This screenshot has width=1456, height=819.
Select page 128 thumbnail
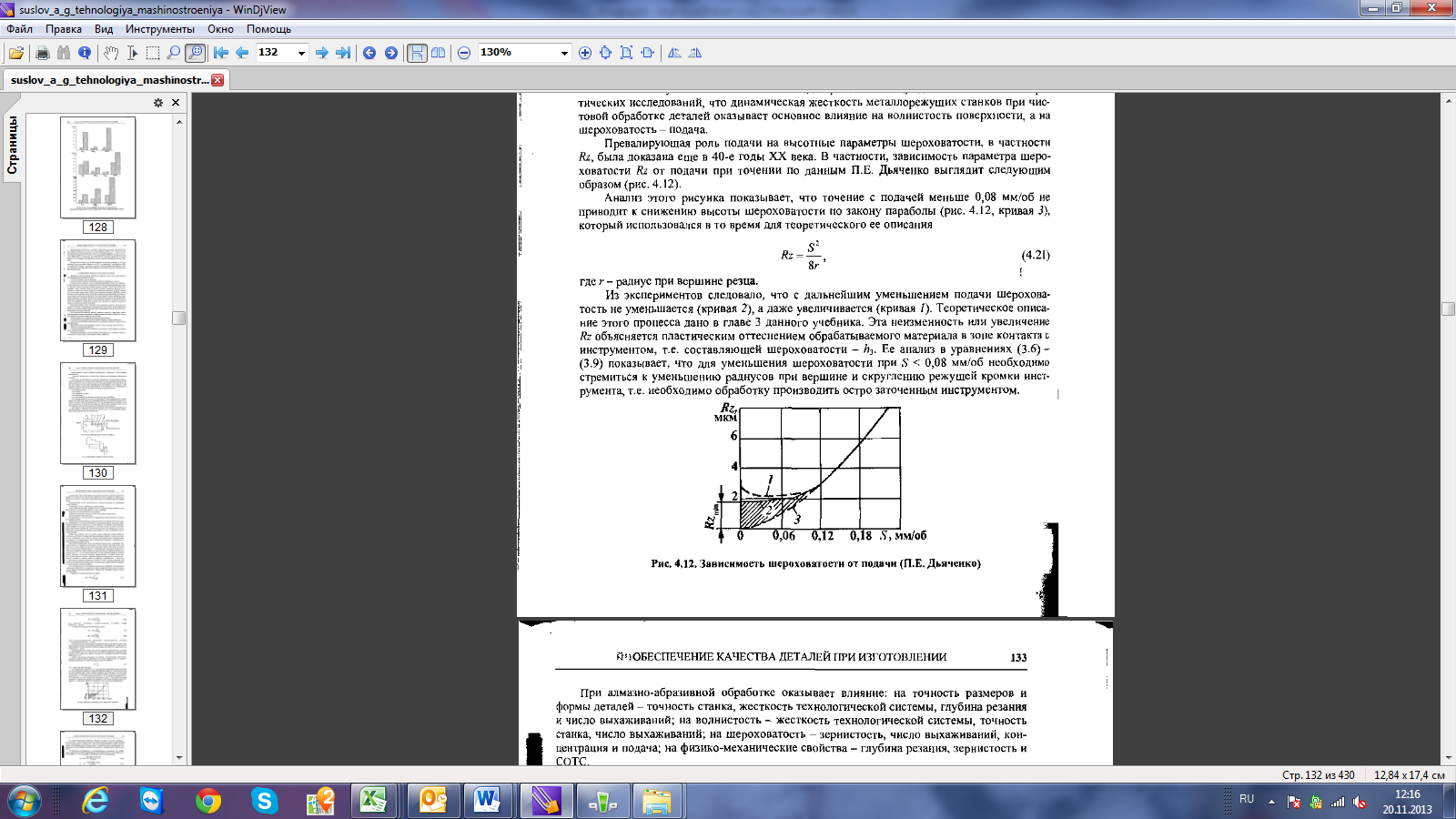pyautogui.click(x=98, y=167)
